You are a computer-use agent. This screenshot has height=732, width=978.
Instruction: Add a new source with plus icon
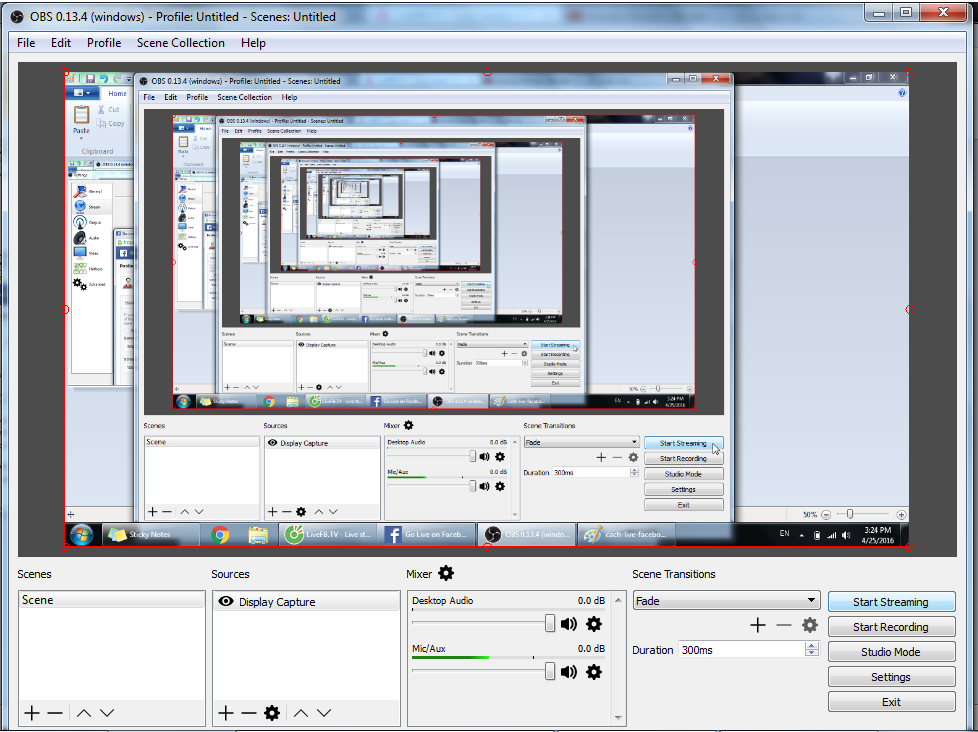click(x=226, y=713)
